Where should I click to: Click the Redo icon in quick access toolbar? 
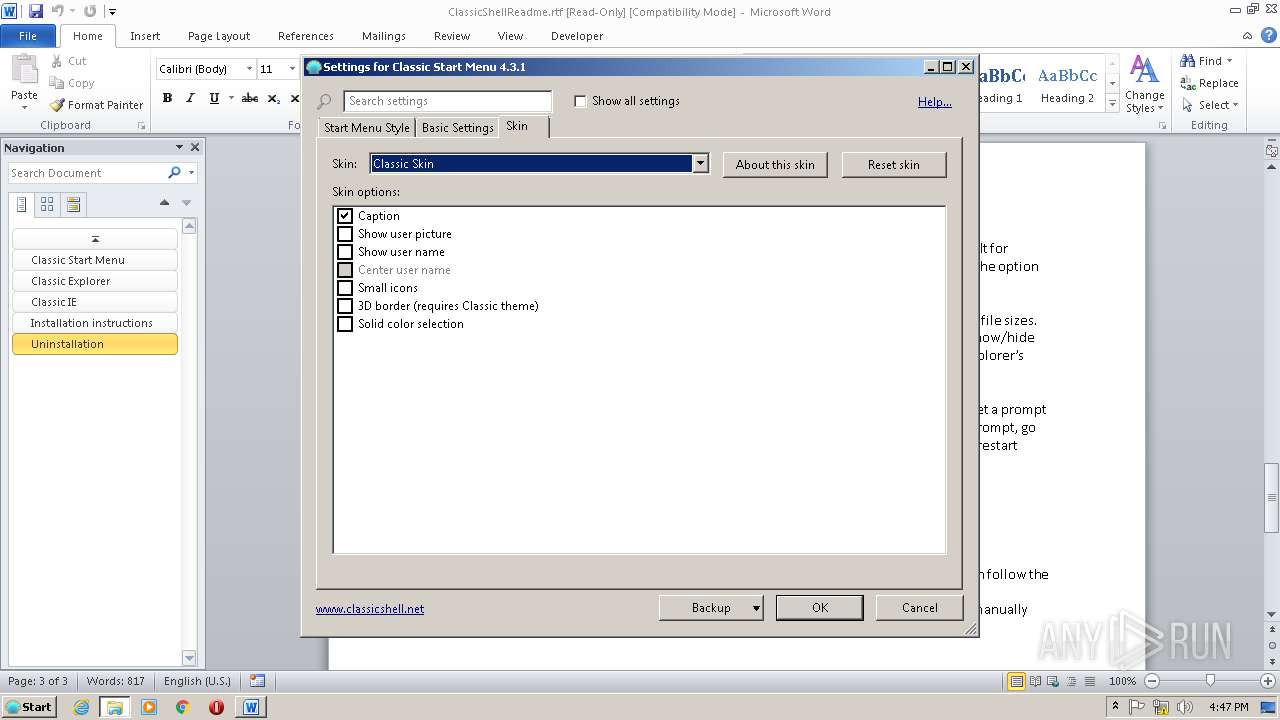[90, 11]
